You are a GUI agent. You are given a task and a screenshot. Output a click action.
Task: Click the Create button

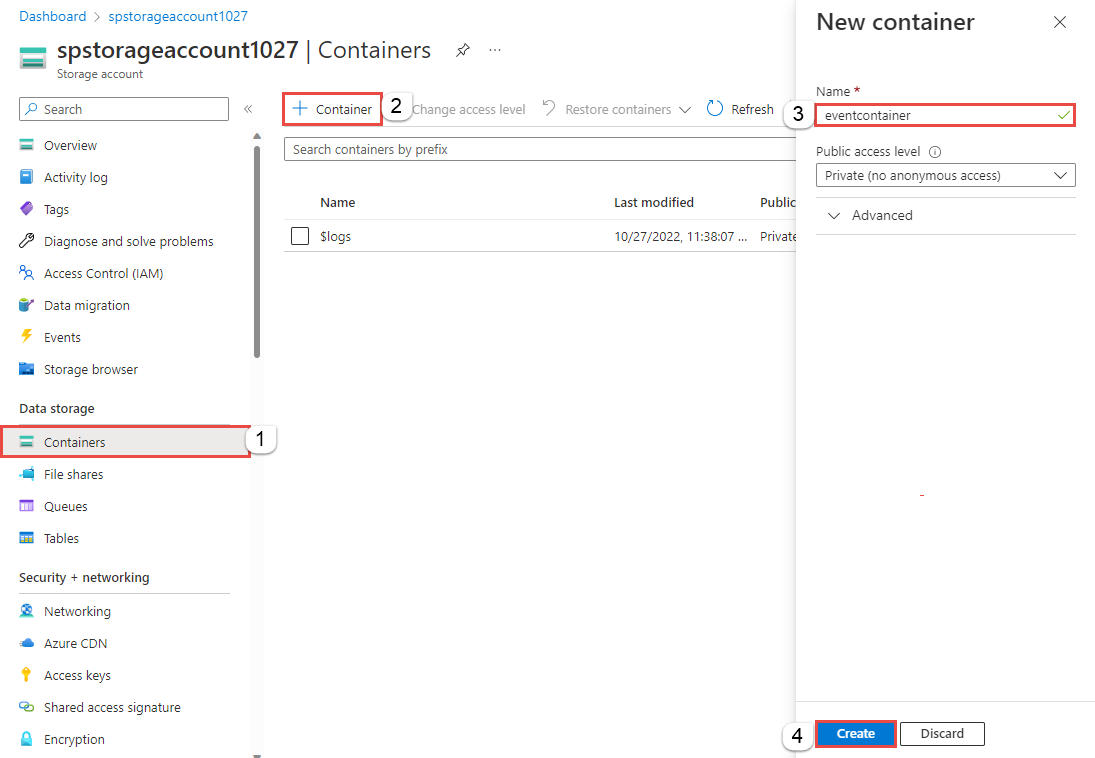coord(855,734)
